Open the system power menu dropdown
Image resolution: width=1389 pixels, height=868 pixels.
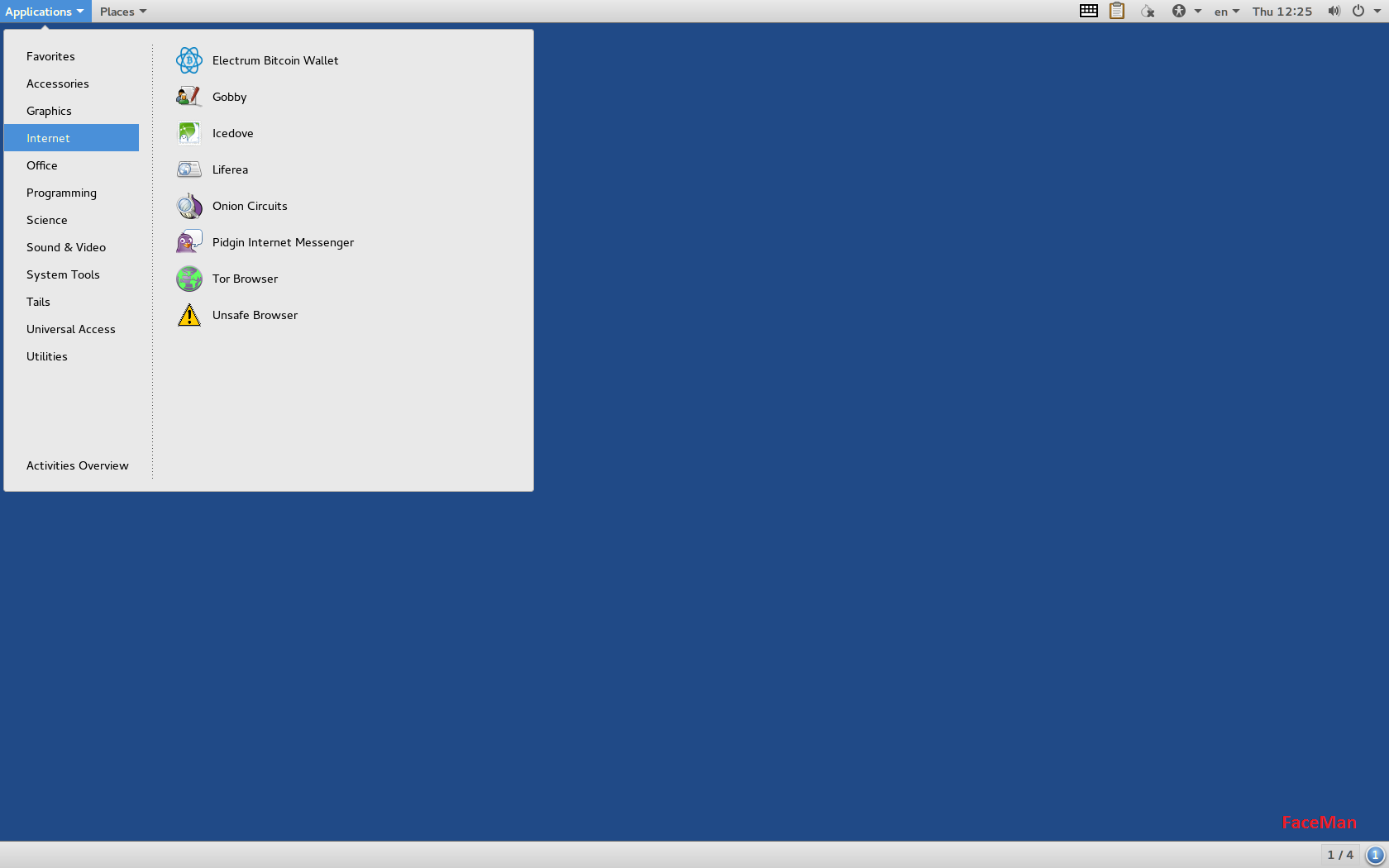(1366, 11)
